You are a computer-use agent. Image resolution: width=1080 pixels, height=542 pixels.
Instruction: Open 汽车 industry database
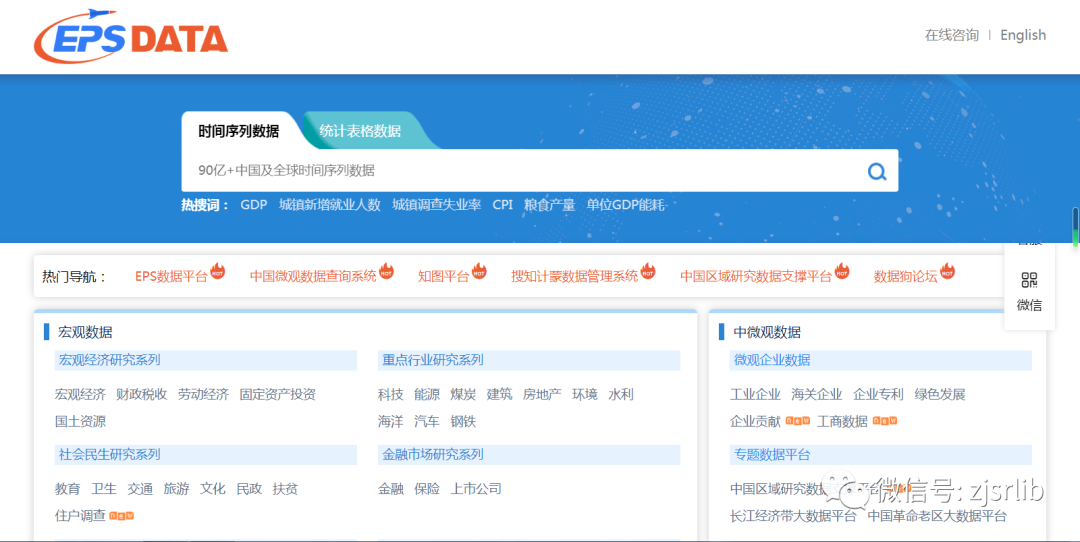427,421
